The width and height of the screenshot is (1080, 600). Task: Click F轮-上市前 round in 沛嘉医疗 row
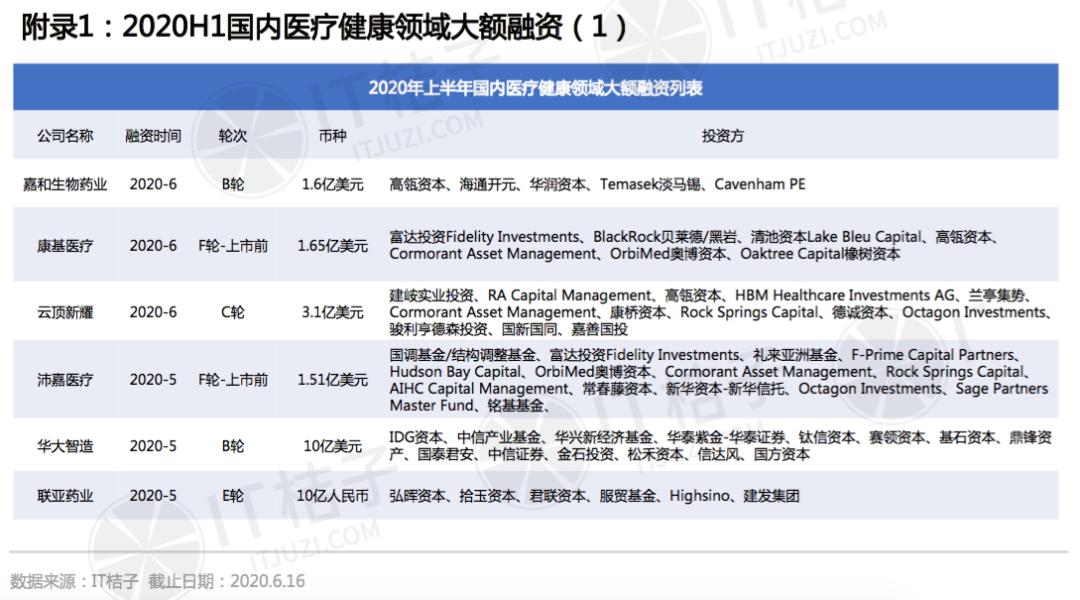coord(233,380)
